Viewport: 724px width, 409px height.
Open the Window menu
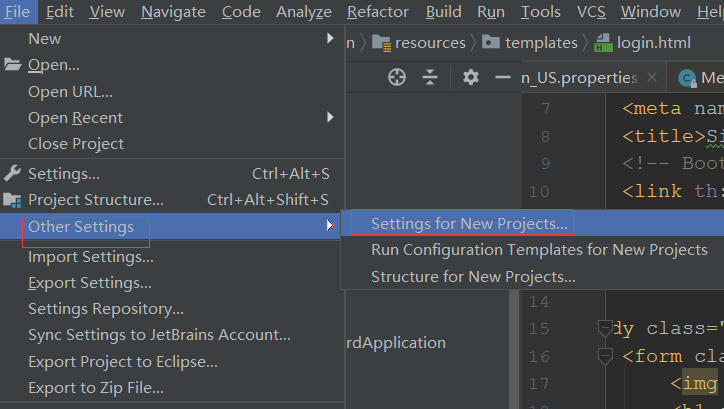[x=651, y=12]
